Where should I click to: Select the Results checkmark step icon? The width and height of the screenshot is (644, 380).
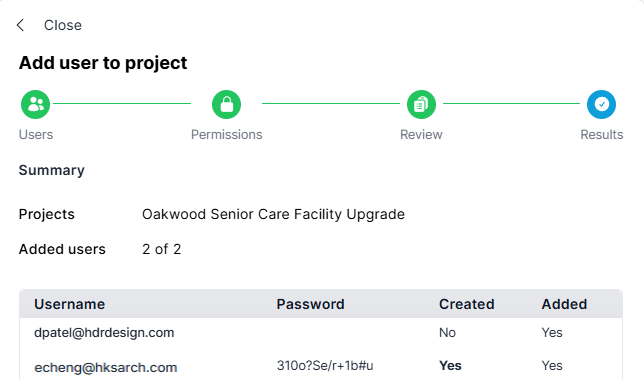pos(601,104)
